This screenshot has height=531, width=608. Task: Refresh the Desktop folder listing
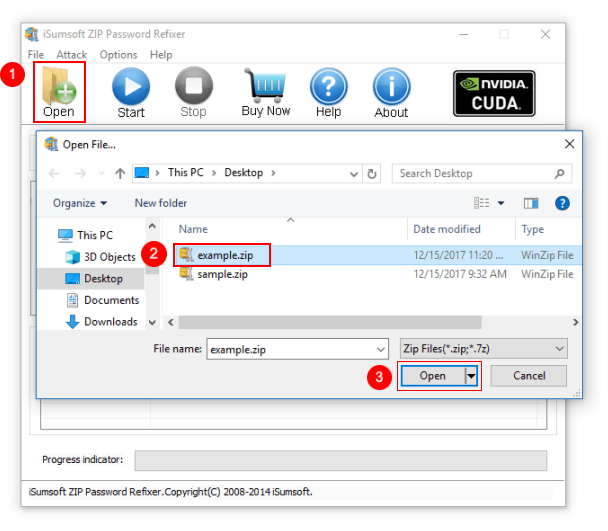(x=372, y=174)
